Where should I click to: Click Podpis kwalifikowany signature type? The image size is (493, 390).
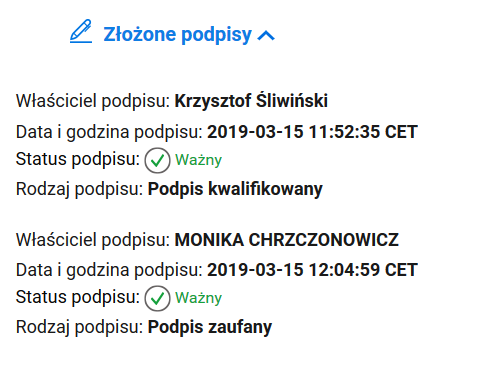[235, 189]
